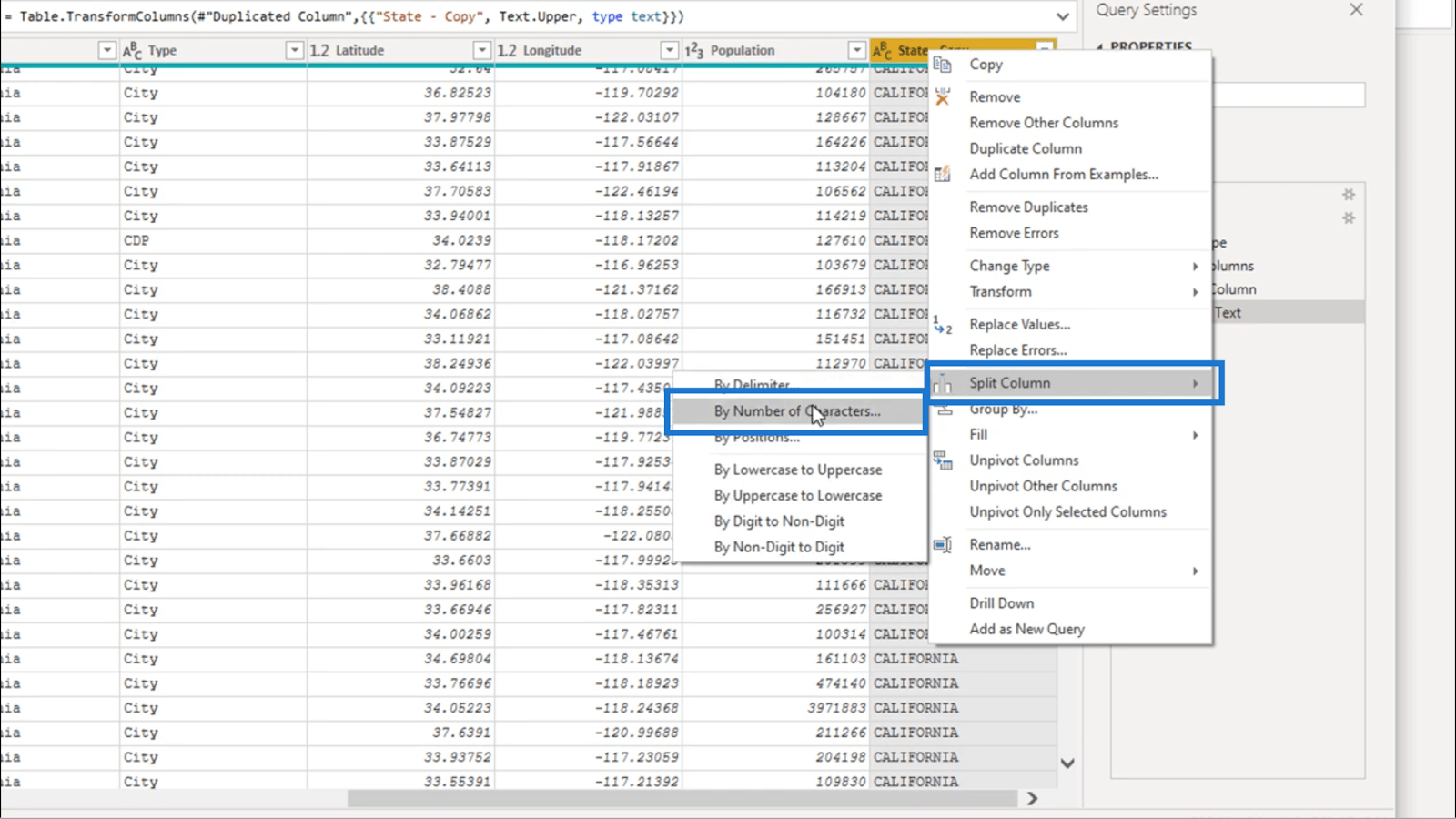The height and width of the screenshot is (819, 1456).
Task: Click the State Copy column datatype icon
Action: coord(883,51)
